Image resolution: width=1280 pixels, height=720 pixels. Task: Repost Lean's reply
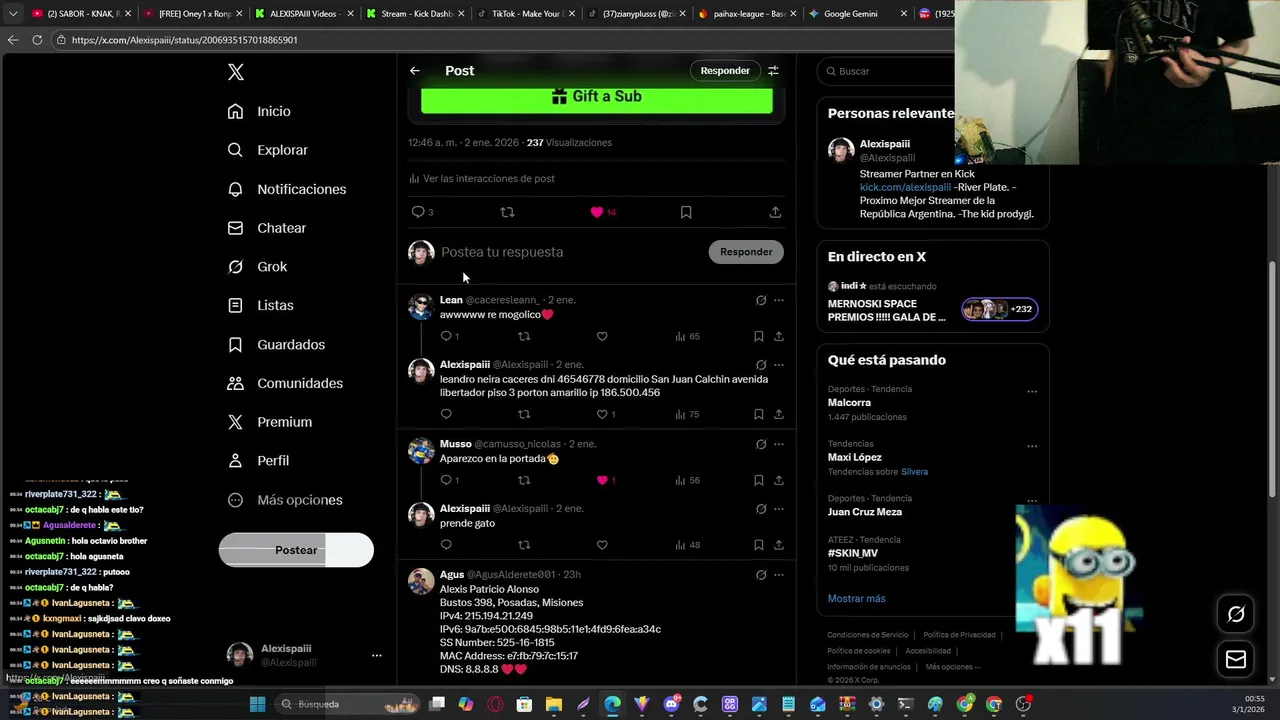pyautogui.click(x=524, y=336)
